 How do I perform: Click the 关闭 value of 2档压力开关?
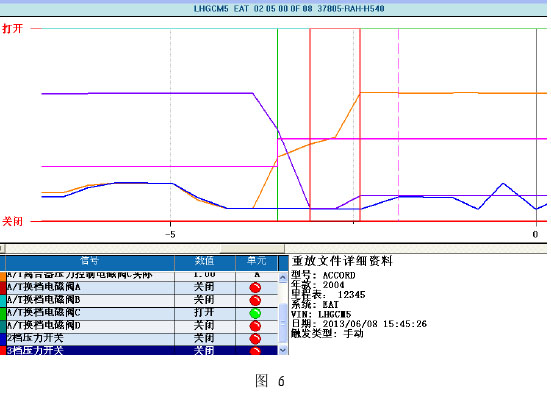(204, 338)
